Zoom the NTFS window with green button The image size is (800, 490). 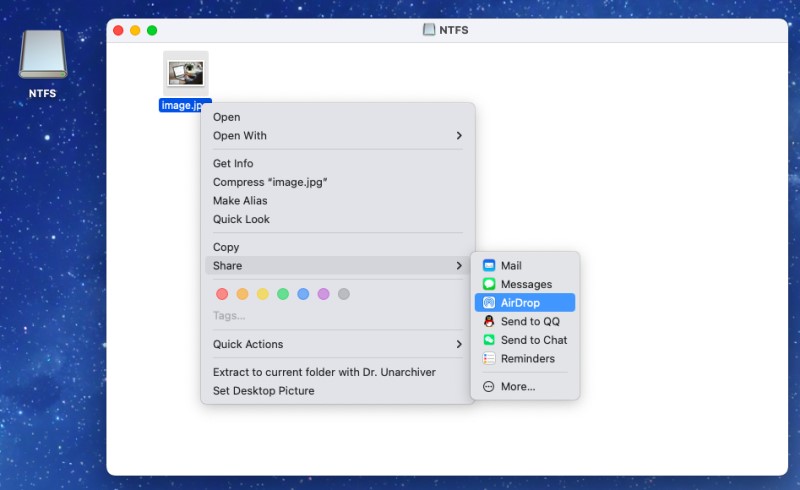pos(152,30)
